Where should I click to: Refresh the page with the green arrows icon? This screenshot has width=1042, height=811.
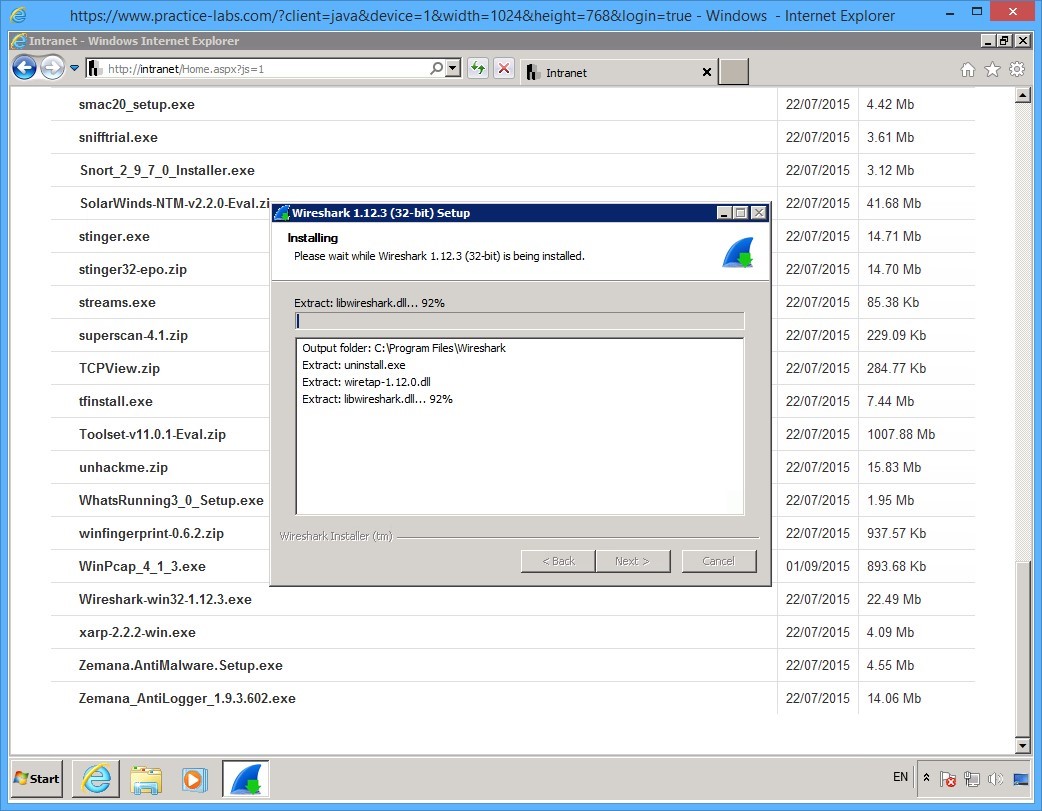click(478, 68)
